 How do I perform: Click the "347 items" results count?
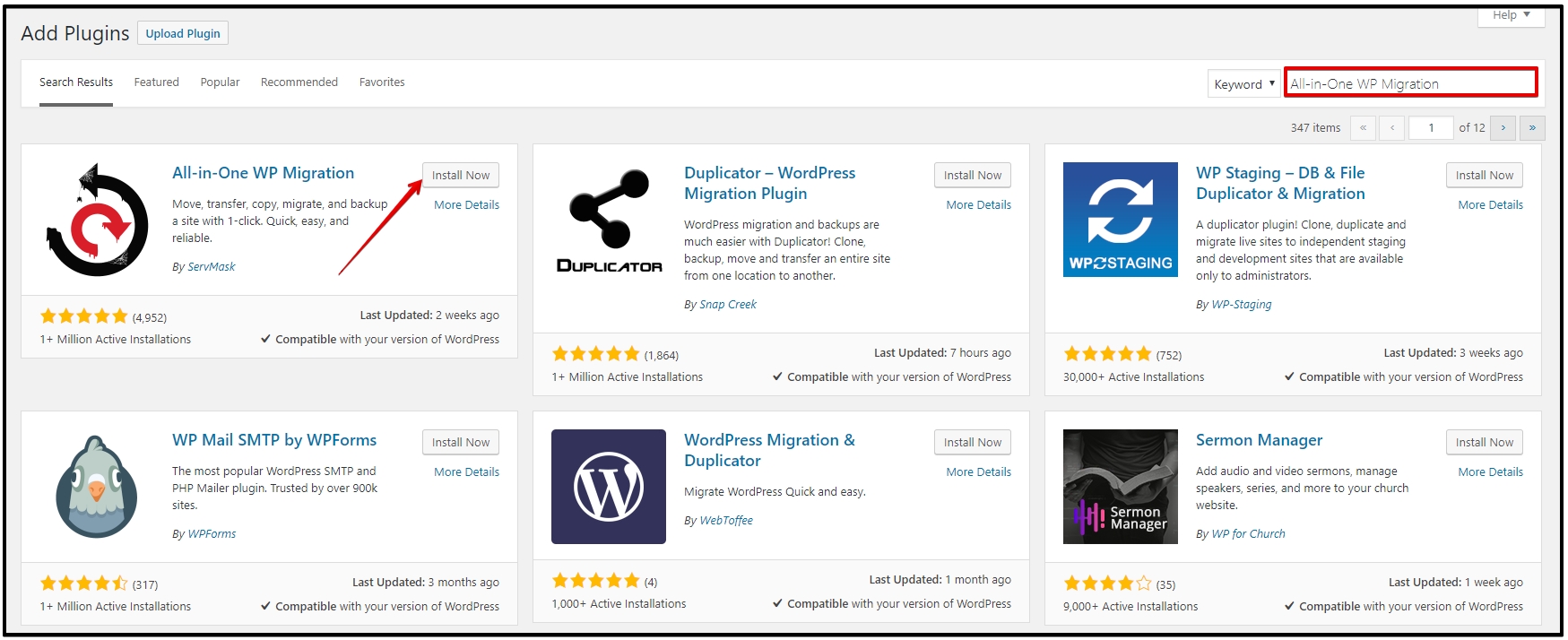[x=1315, y=128]
